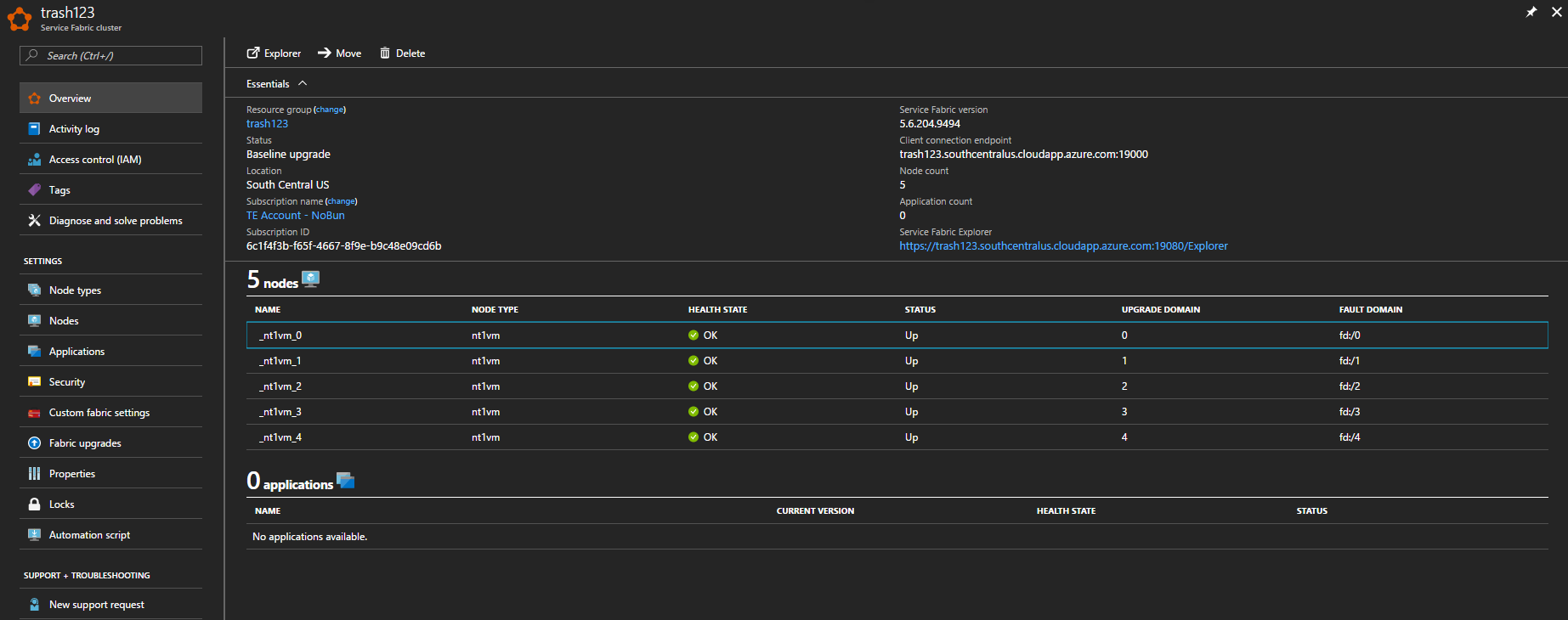Click the FAULT DOMAIN column header

pyautogui.click(x=1371, y=309)
